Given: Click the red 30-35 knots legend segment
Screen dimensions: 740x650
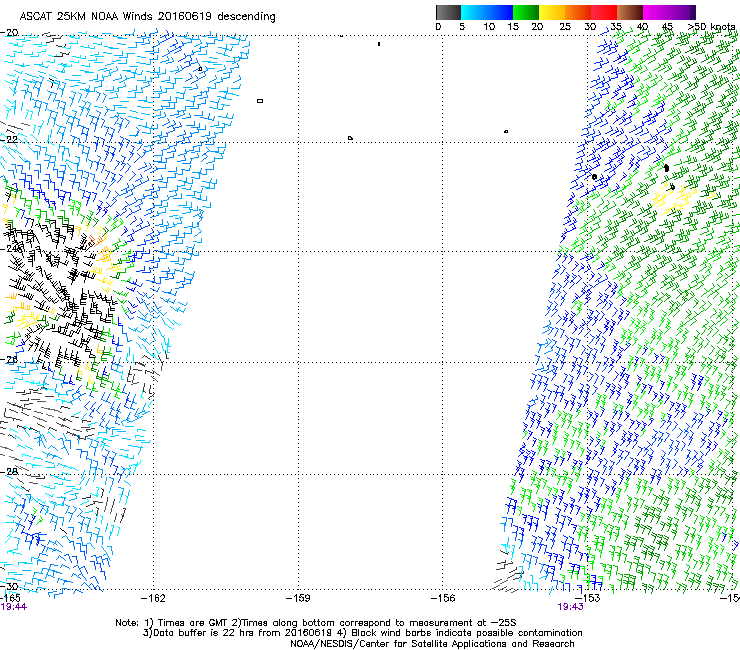Looking at the screenshot, I should tap(604, 12).
